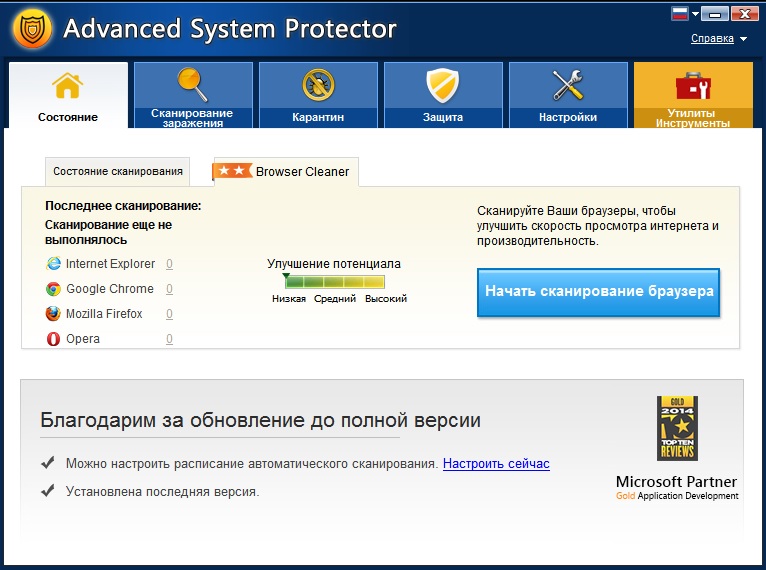
Task: Click the Advanced System Protector shield logo
Action: pyautogui.click(x=32, y=29)
